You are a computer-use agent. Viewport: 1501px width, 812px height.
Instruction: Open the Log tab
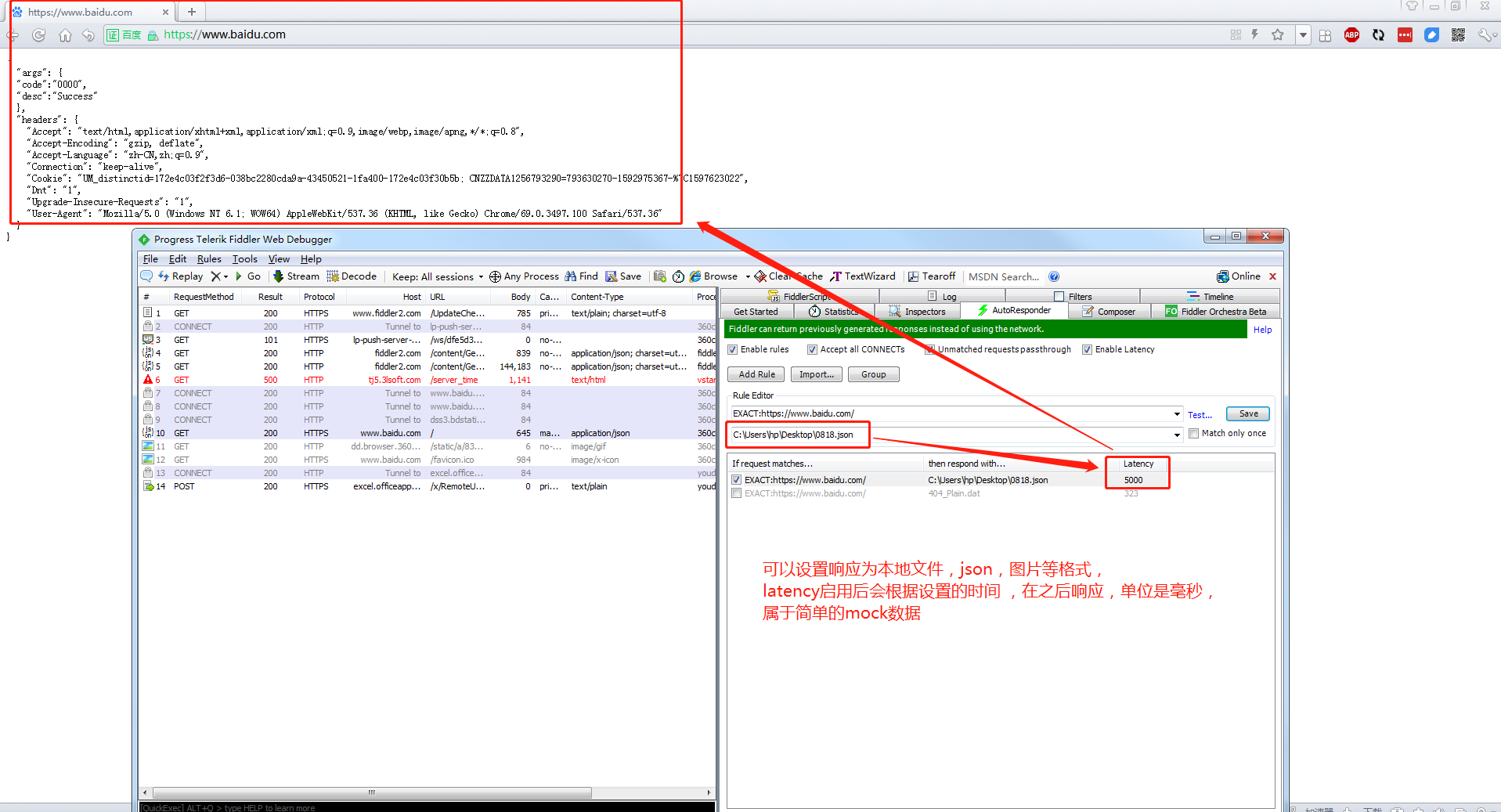[x=942, y=297]
